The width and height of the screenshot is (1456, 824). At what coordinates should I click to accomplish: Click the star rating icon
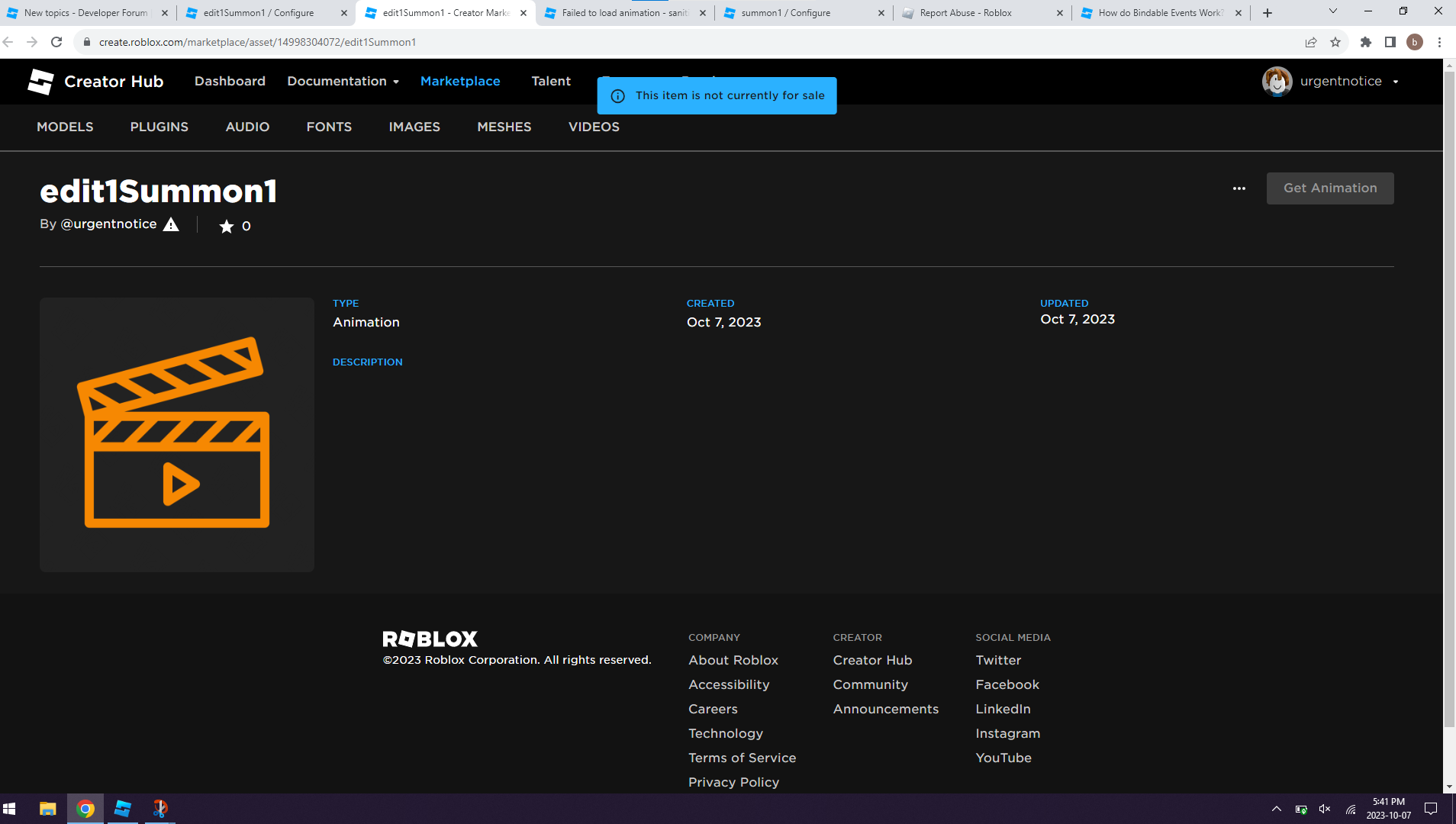(x=226, y=226)
